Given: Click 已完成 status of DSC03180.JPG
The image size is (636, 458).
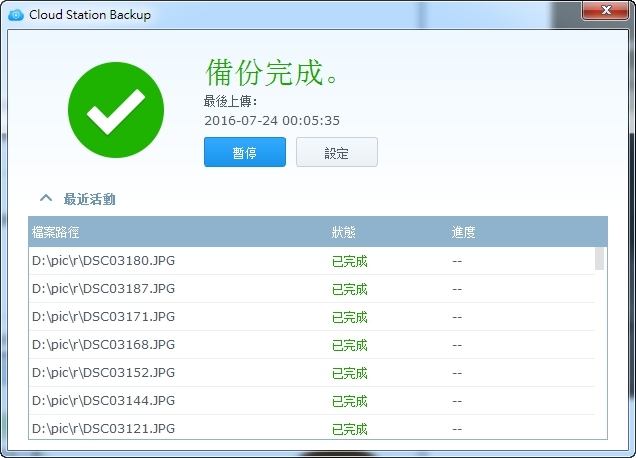Looking at the screenshot, I should pyautogui.click(x=350, y=261).
